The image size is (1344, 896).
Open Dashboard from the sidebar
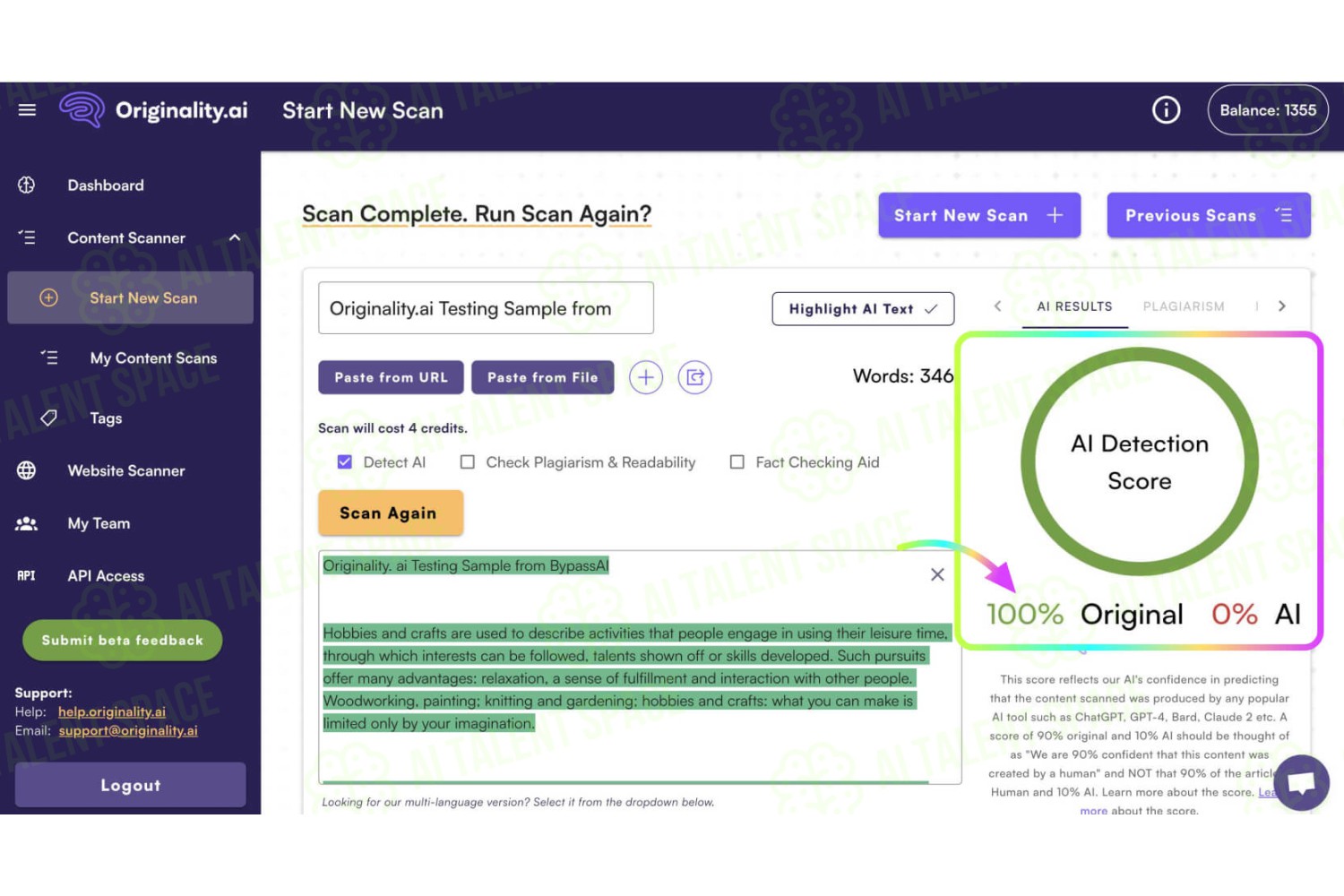click(x=106, y=185)
